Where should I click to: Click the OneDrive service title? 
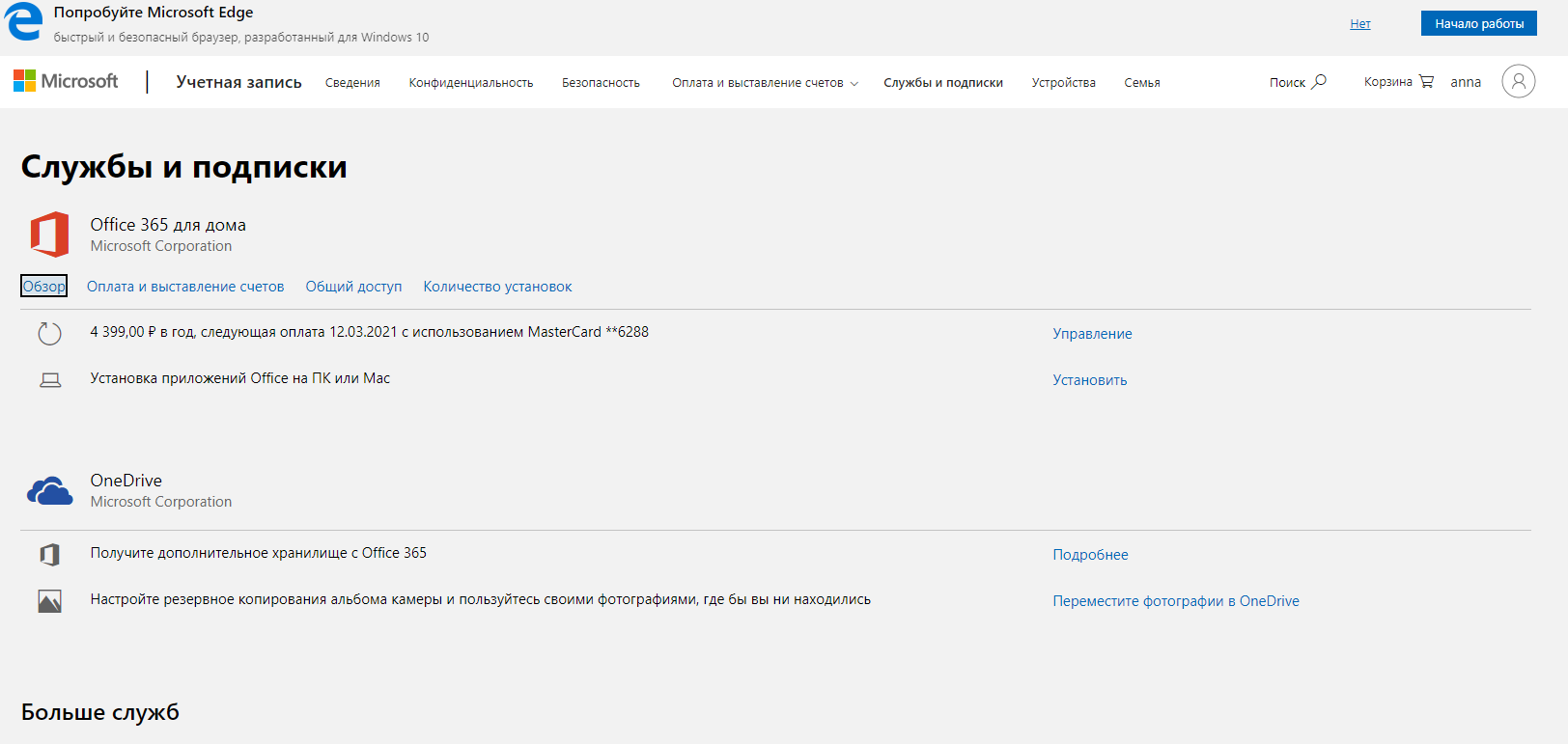(x=126, y=481)
